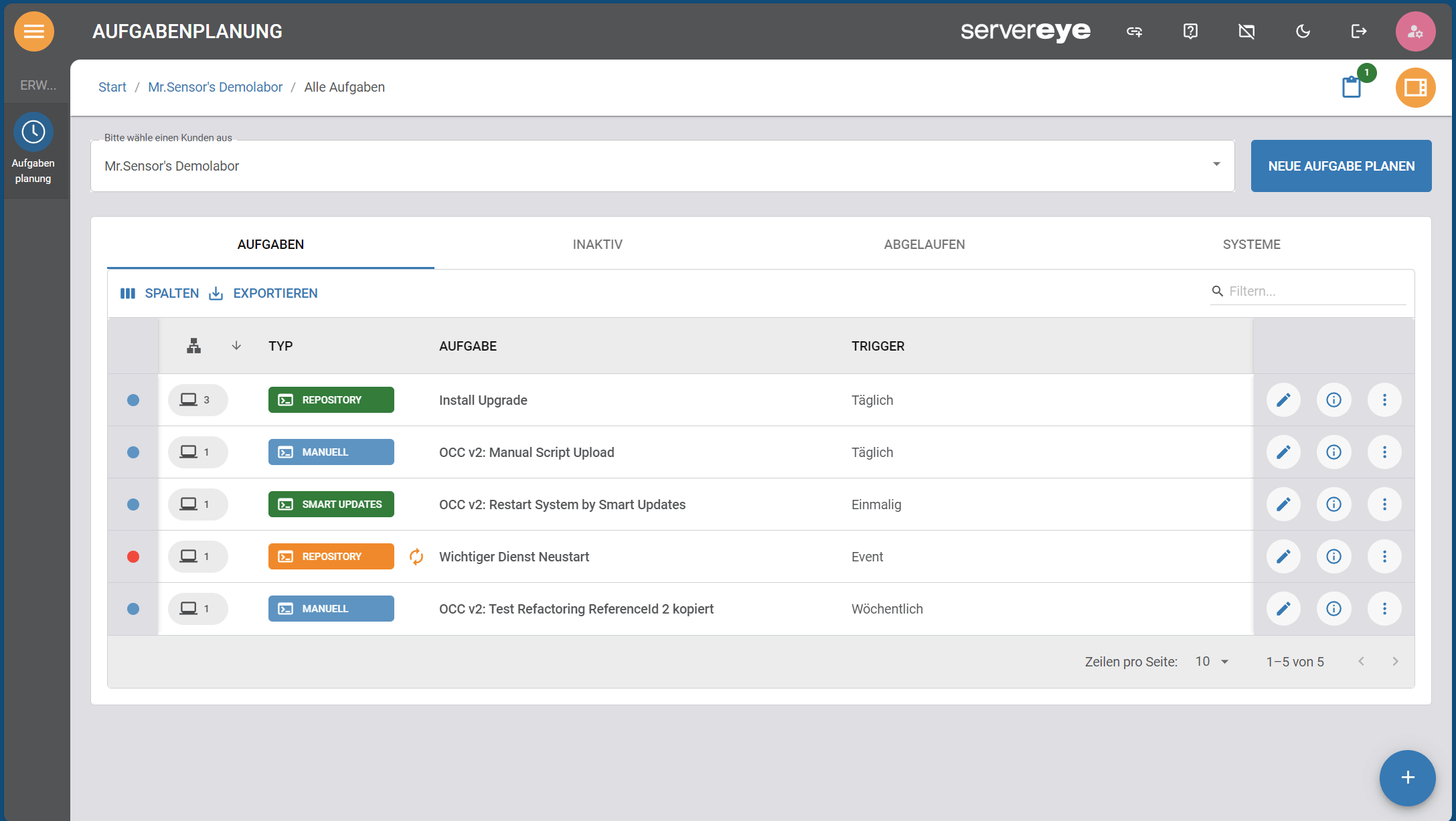The height and width of the screenshot is (821, 1456).
Task: Toggle dark mode moon icon
Action: point(1303,31)
